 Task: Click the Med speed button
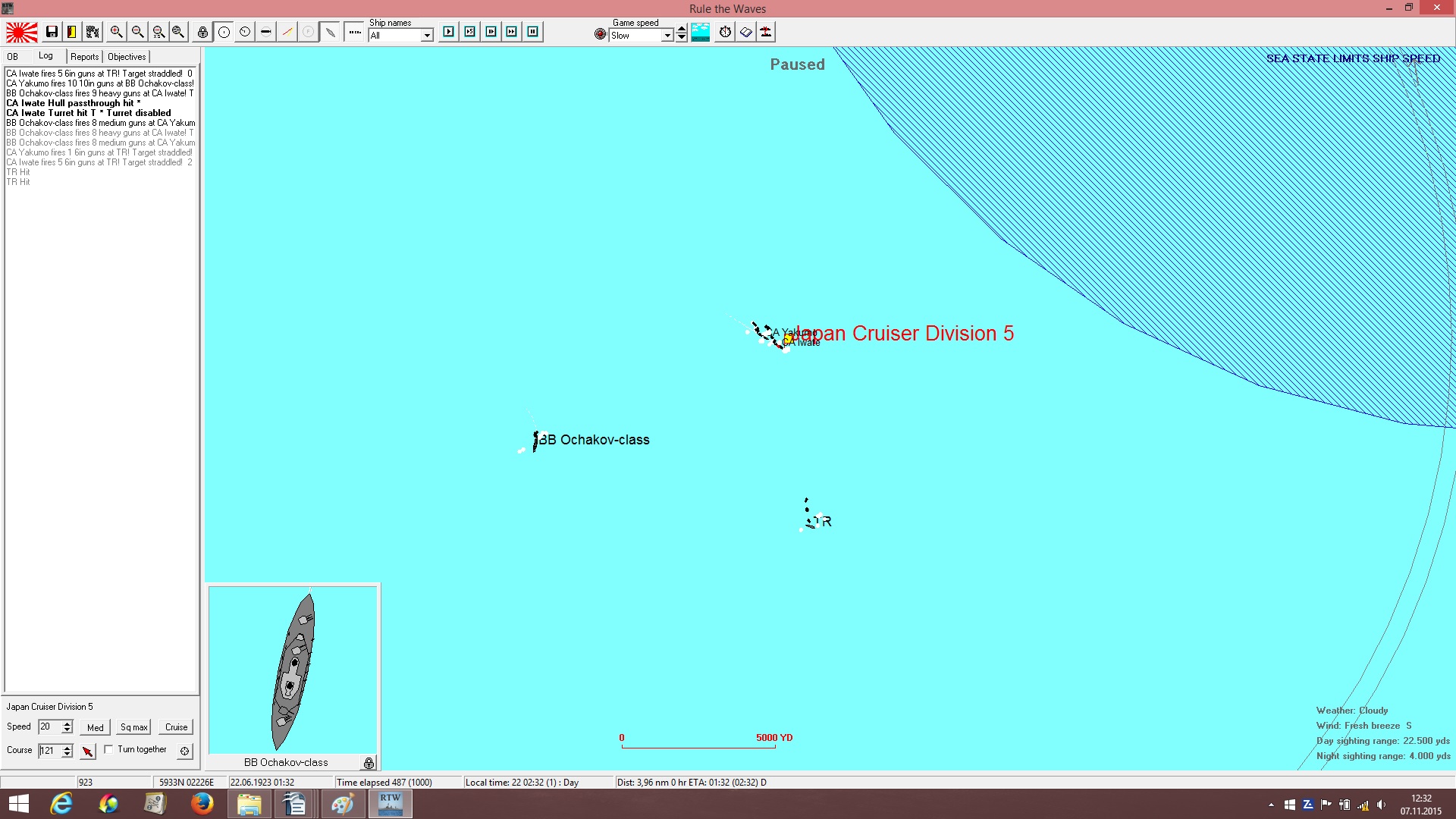(x=96, y=727)
